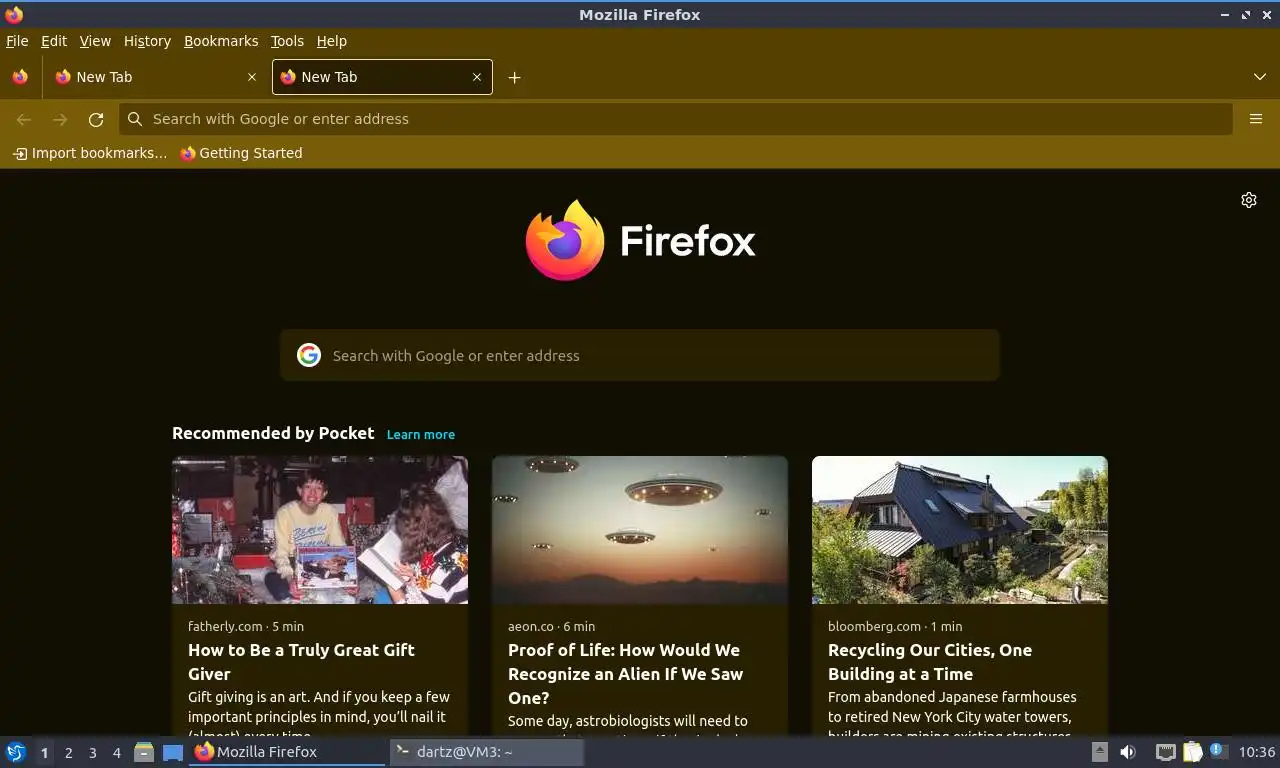The width and height of the screenshot is (1280, 768).
Task: Switch to the dartz@VM3 terminal window
Action: coord(486,752)
